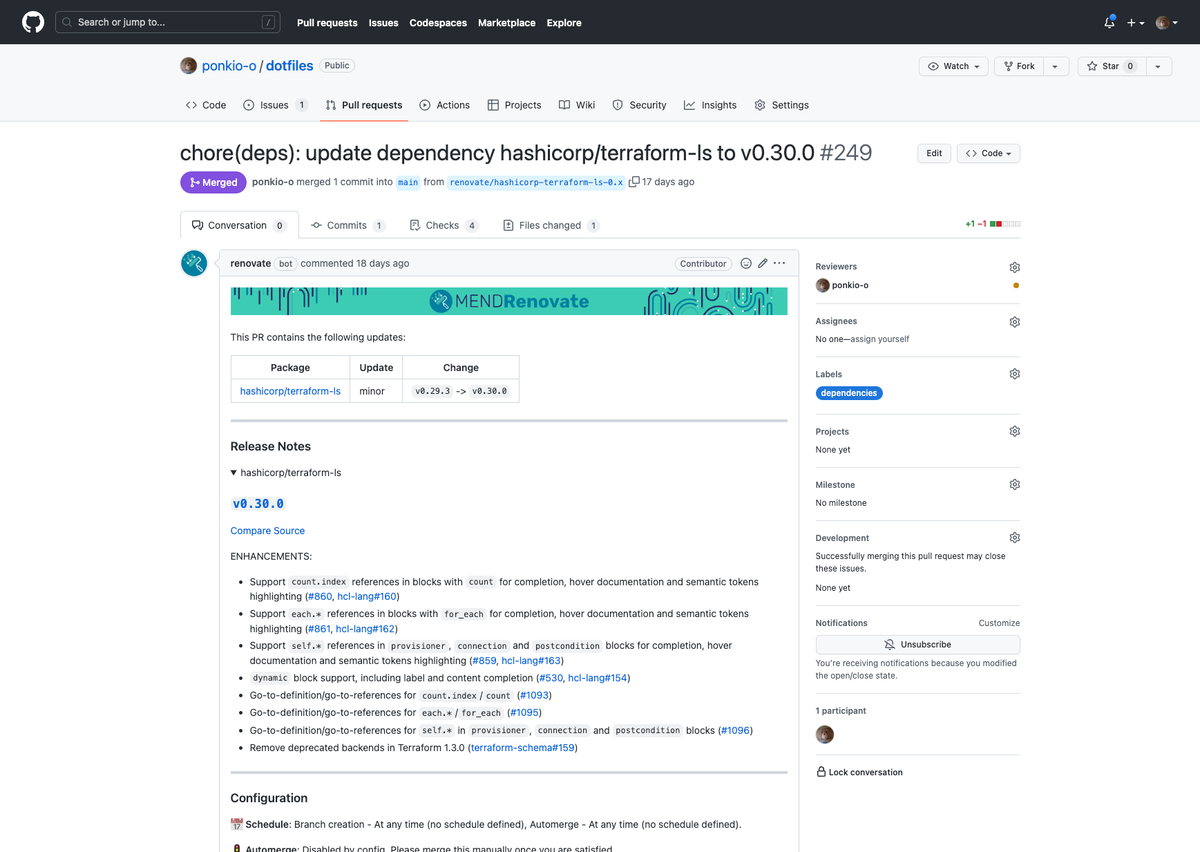This screenshot has height=852, width=1200.
Task: Open the repository Wiki tab
Action: tap(577, 105)
